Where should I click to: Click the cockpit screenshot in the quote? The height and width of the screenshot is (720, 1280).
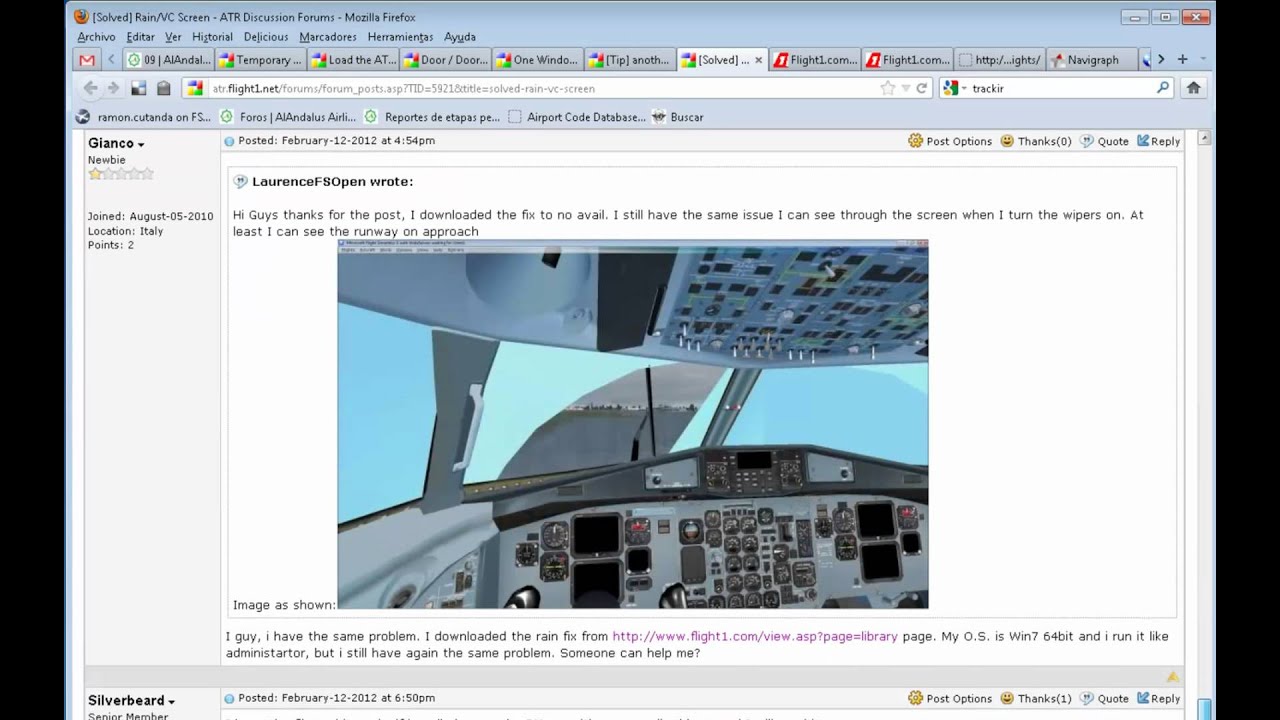[633, 424]
